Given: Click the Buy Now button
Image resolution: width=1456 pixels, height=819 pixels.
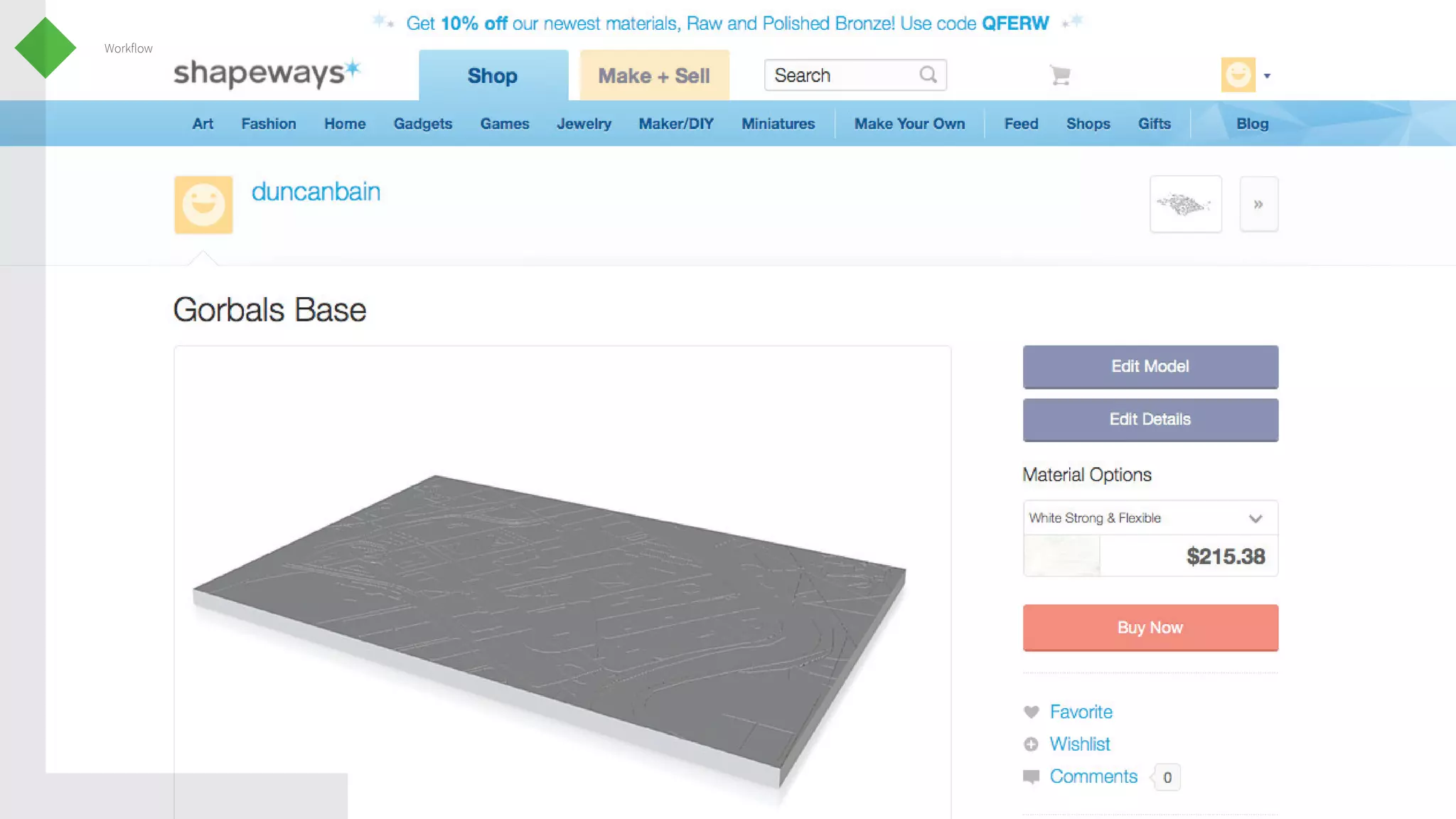Looking at the screenshot, I should [1150, 628].
